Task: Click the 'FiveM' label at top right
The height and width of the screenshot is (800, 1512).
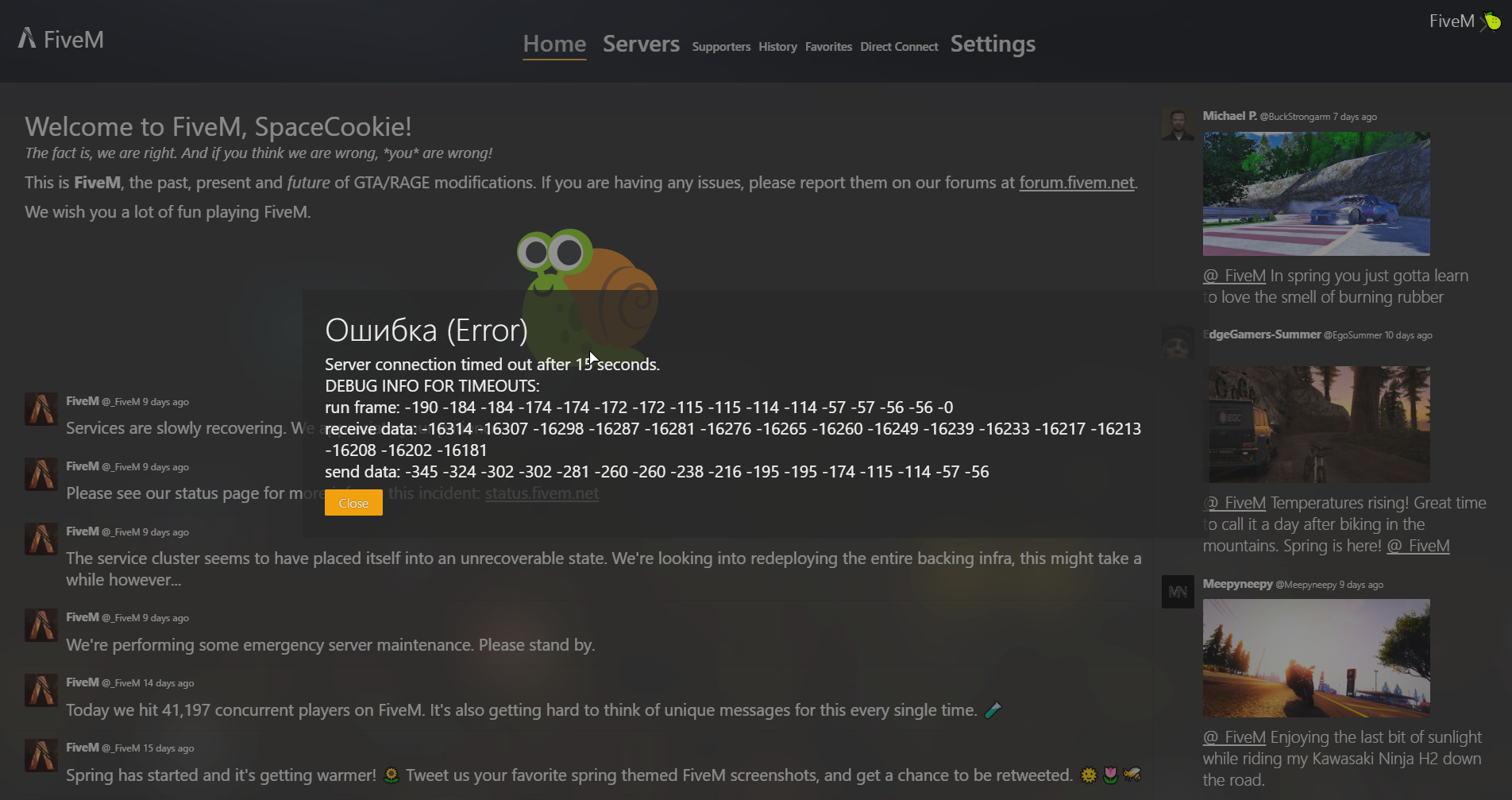Action: pos(1452,21)
